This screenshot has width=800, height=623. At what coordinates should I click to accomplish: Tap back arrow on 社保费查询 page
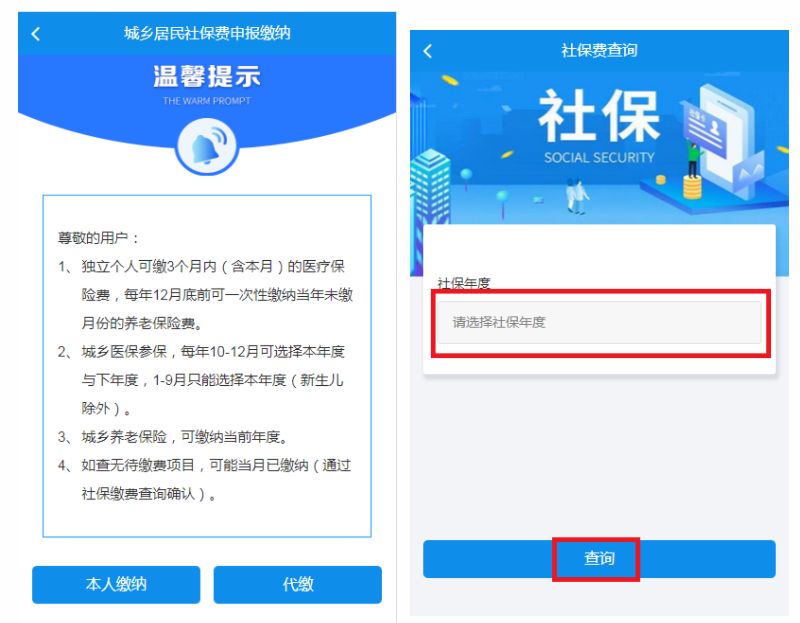[428, 51]
